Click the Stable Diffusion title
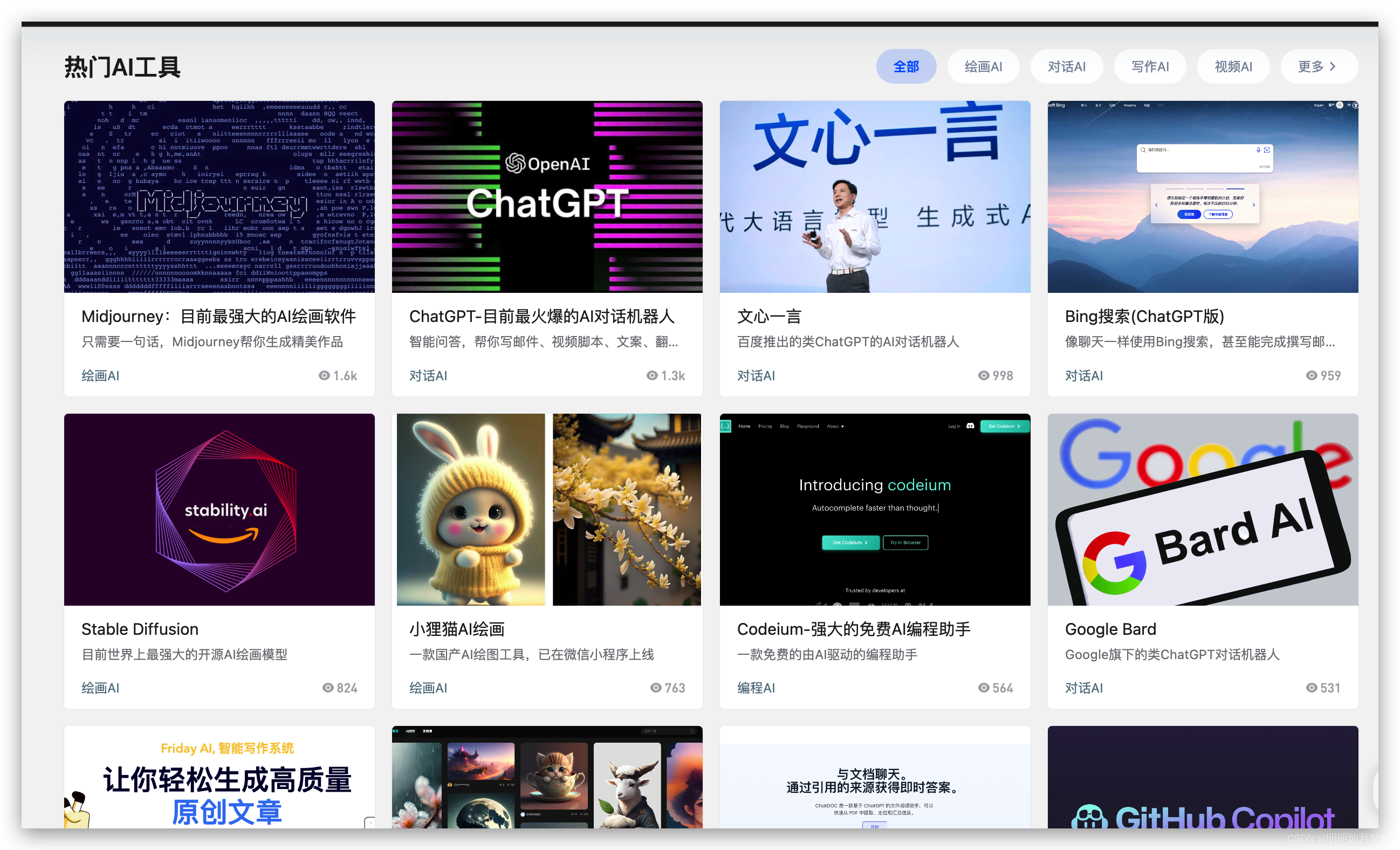This screenshot has height=850, width=1400. (140, 629)
